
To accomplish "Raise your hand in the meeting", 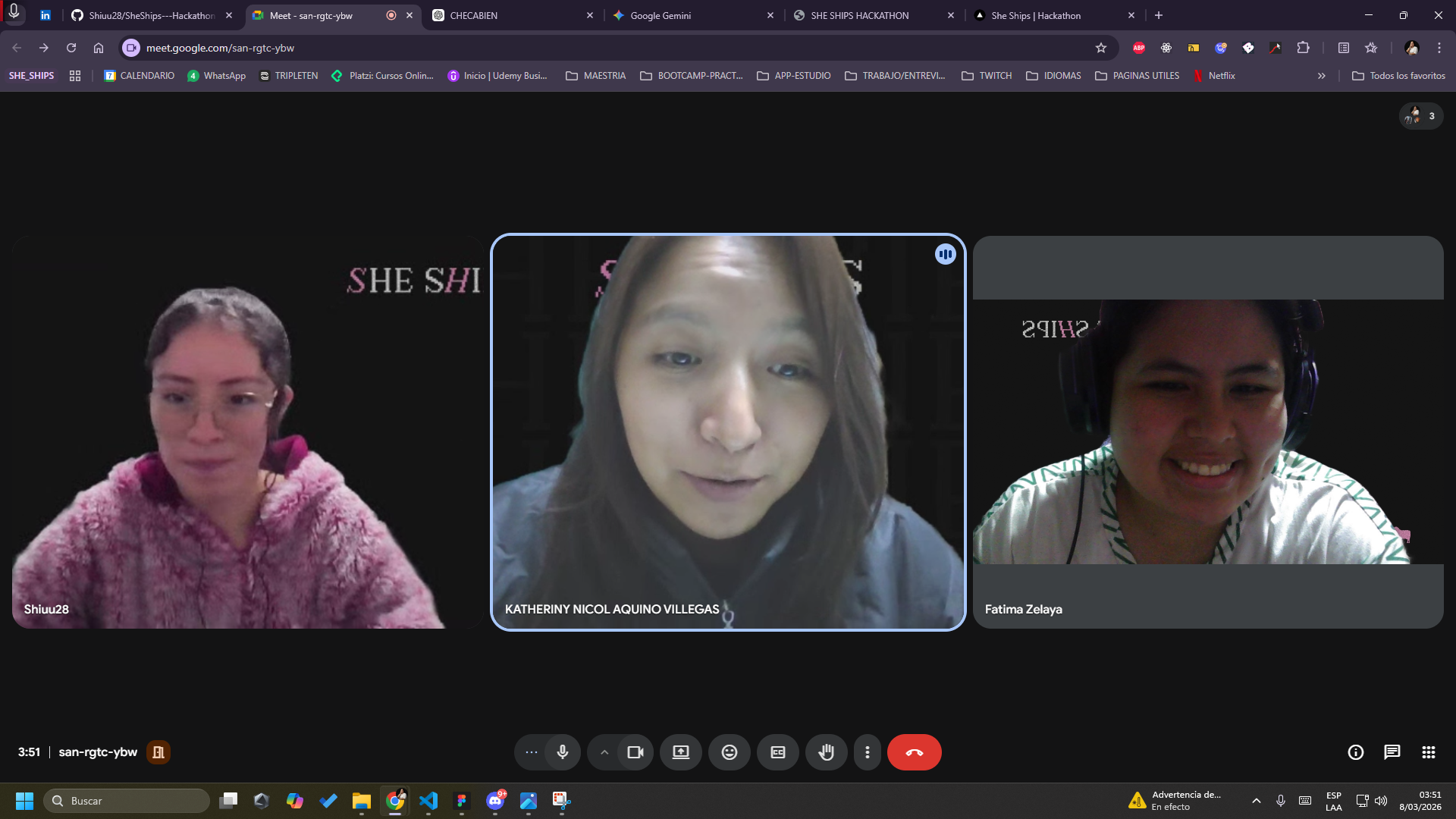I will pos(826,752).
